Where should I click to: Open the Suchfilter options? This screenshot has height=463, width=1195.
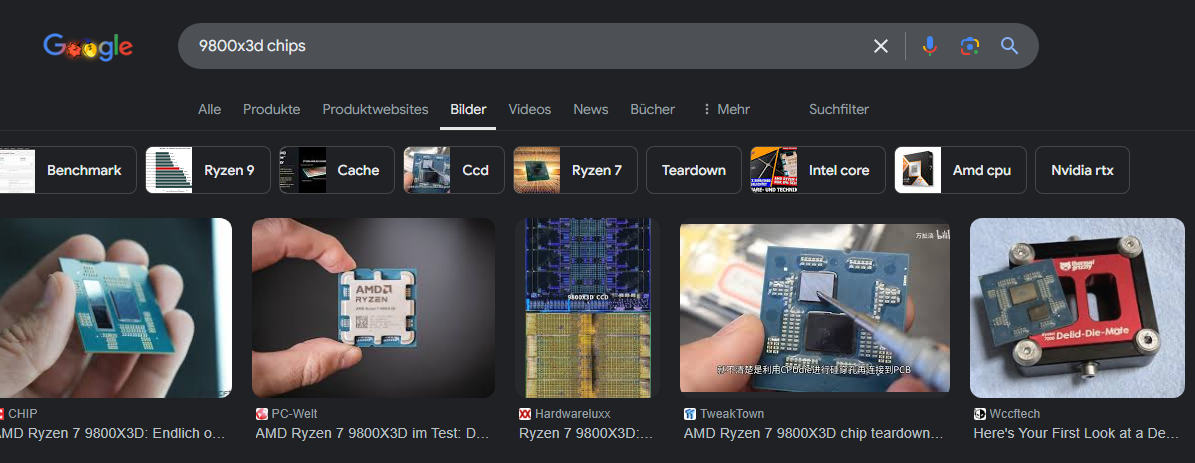point(838,110)
